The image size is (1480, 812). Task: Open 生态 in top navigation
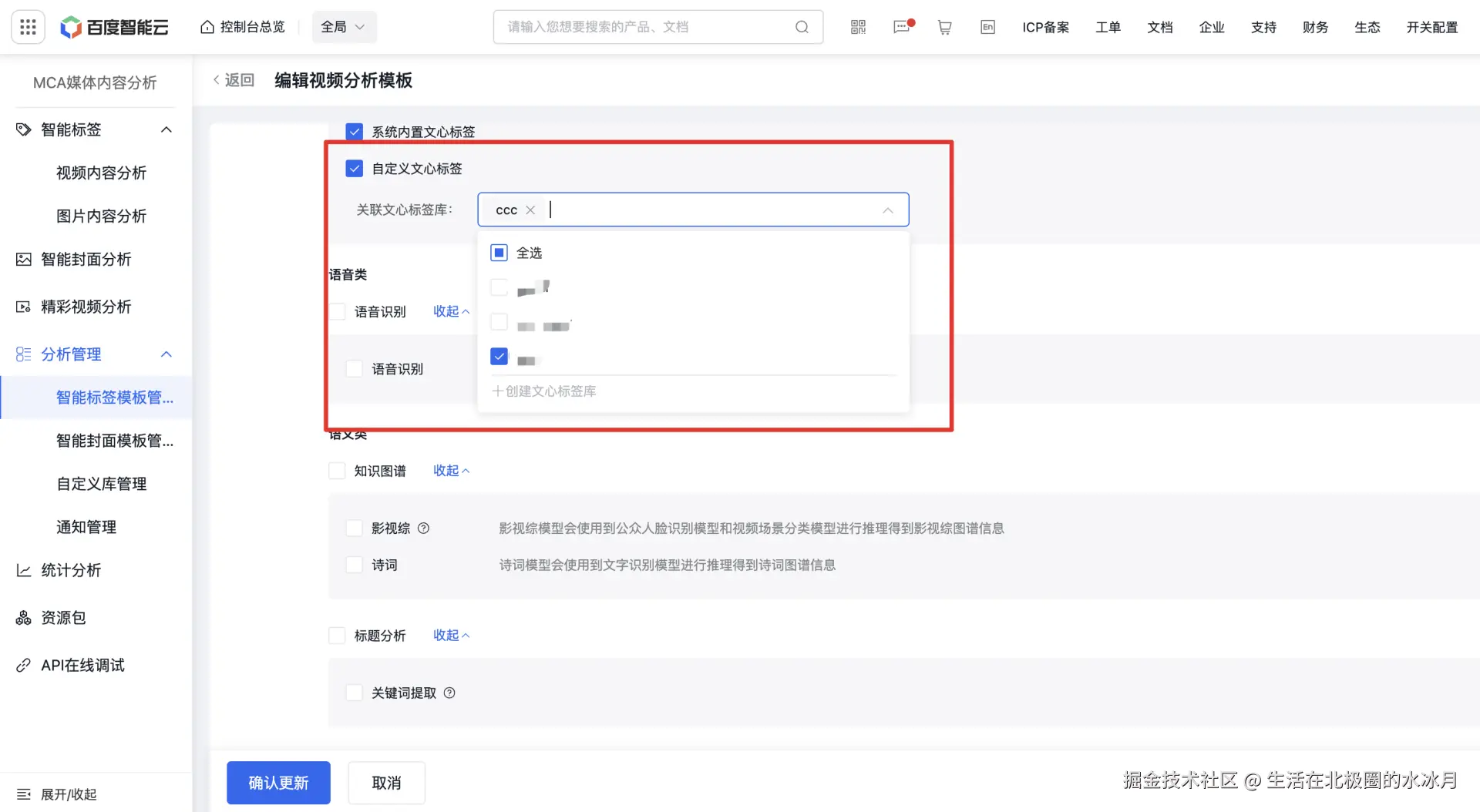(1367, 27)
